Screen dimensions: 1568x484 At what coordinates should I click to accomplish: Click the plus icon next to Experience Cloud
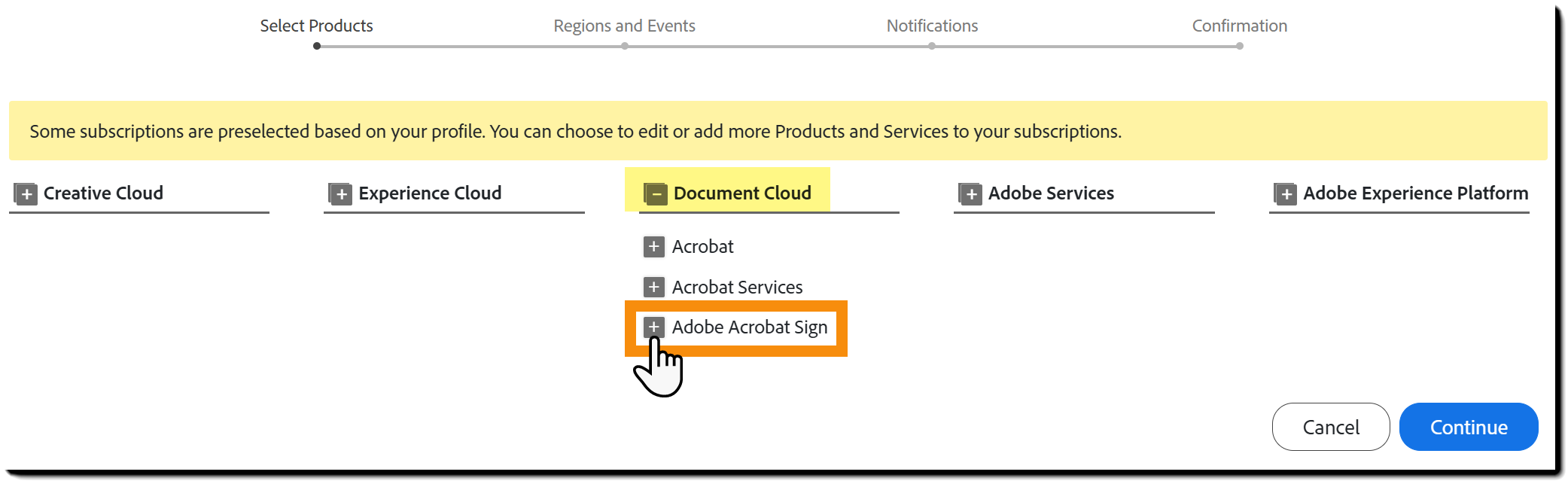tap(341, 193)
